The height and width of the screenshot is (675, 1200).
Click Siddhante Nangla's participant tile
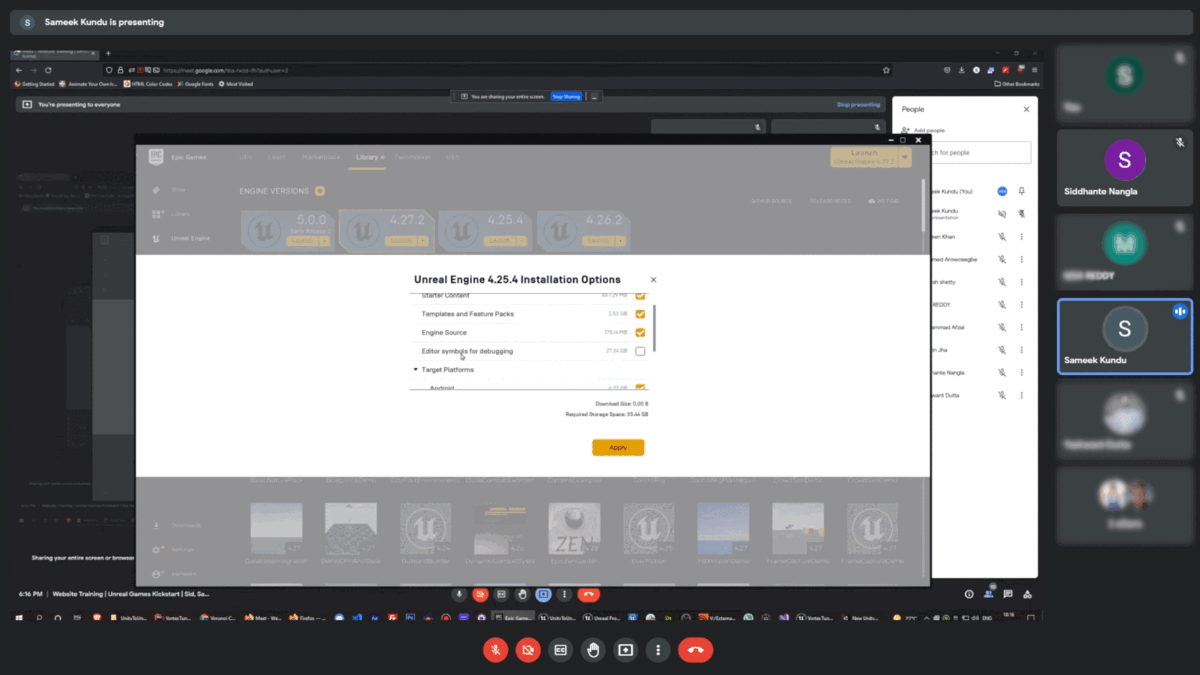pos(1125,166)
